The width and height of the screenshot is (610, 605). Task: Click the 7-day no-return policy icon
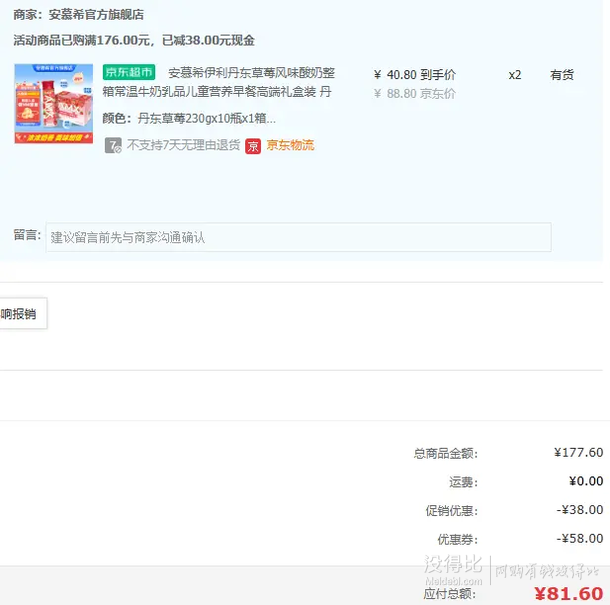coord(113,146)
